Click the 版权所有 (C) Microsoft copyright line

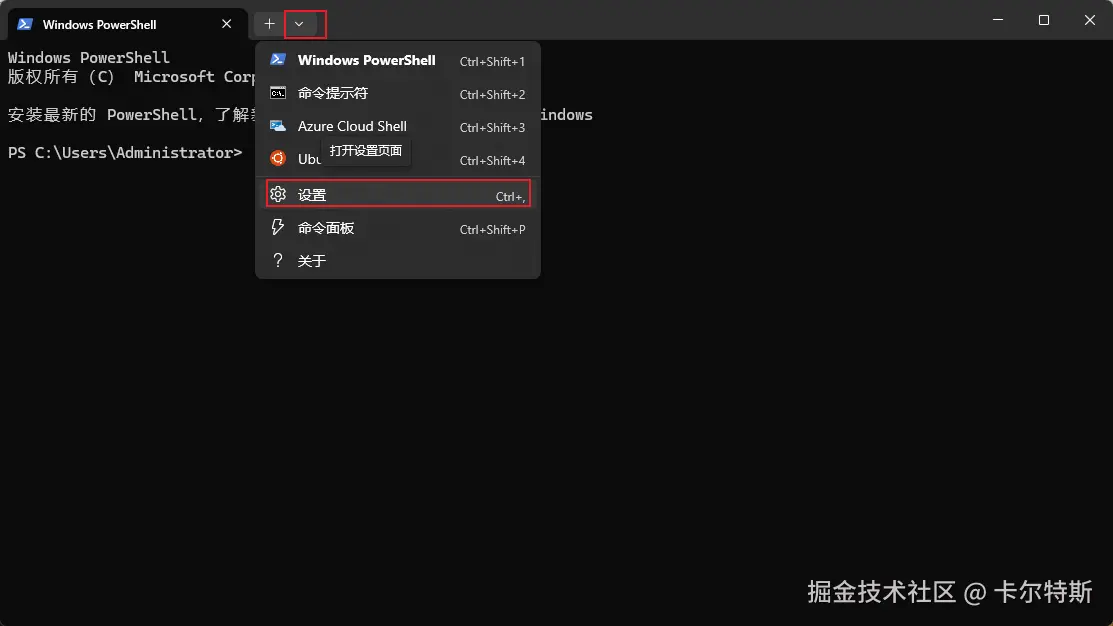pyautogui.click(x=131, y=77)
